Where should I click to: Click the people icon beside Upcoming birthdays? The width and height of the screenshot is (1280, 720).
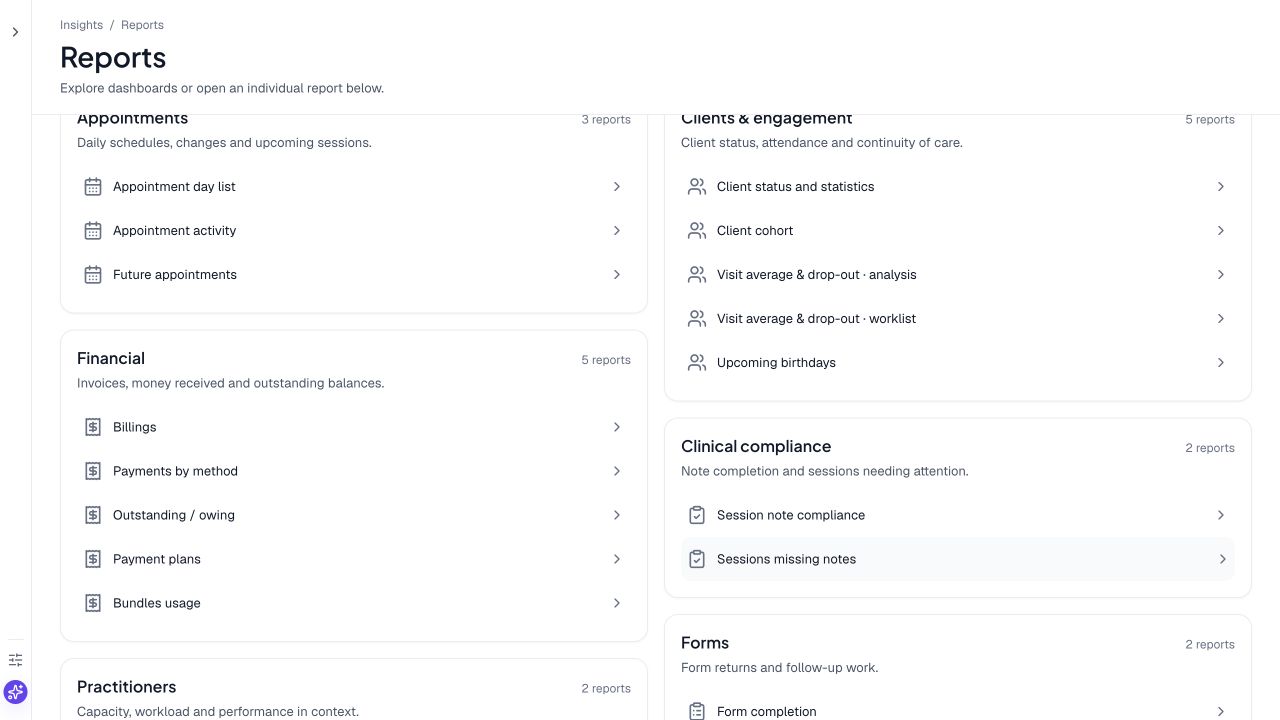click(x=697, y=363)
